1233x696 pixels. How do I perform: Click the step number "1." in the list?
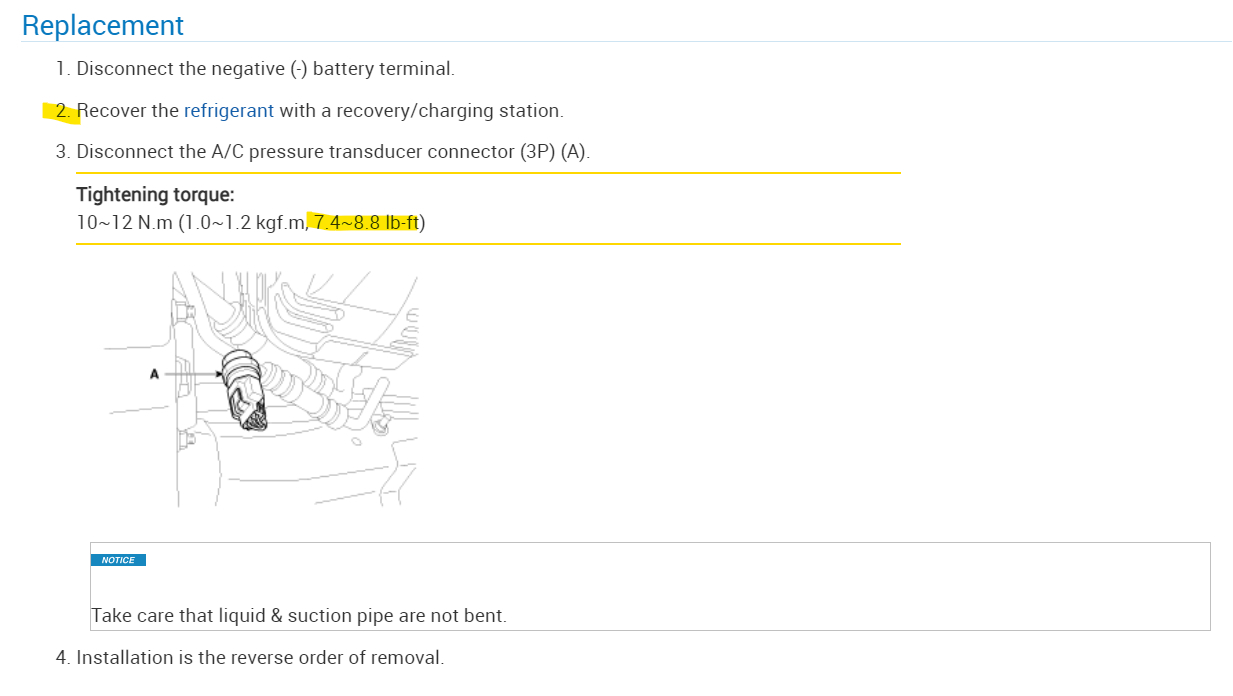pyautogui.click(x=63, y=69)
